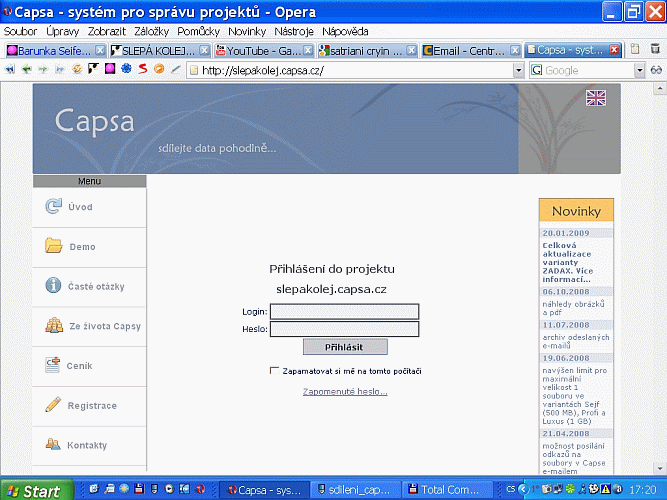
Task: Open Kontakty people icon
Action: point(53,444)
